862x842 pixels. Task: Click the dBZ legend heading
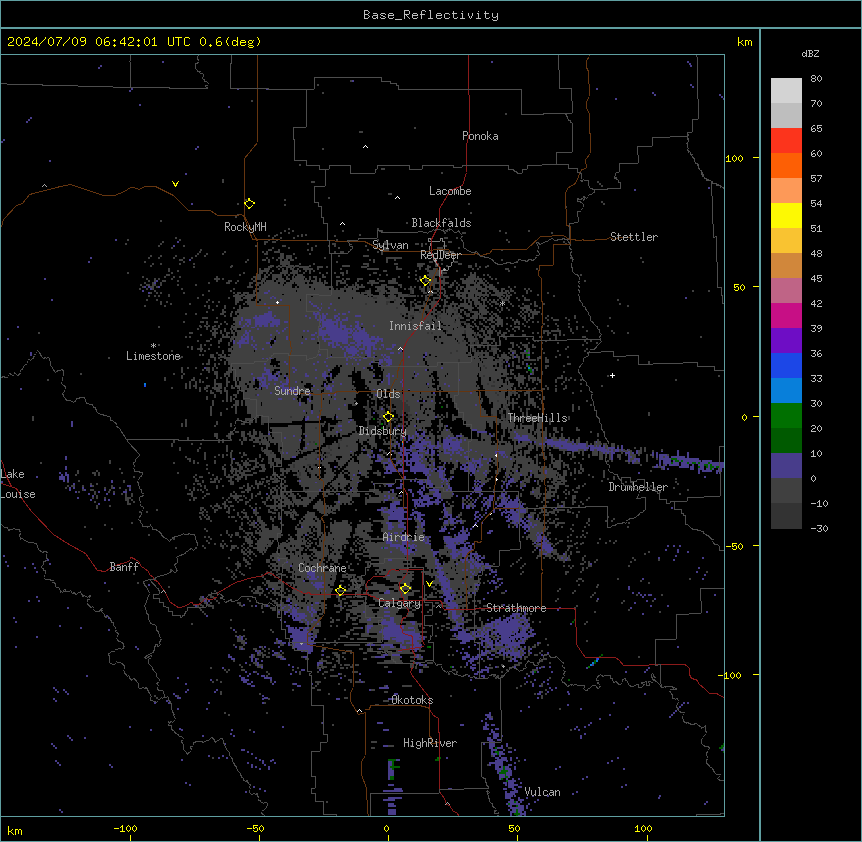click(x=810, y=54)
